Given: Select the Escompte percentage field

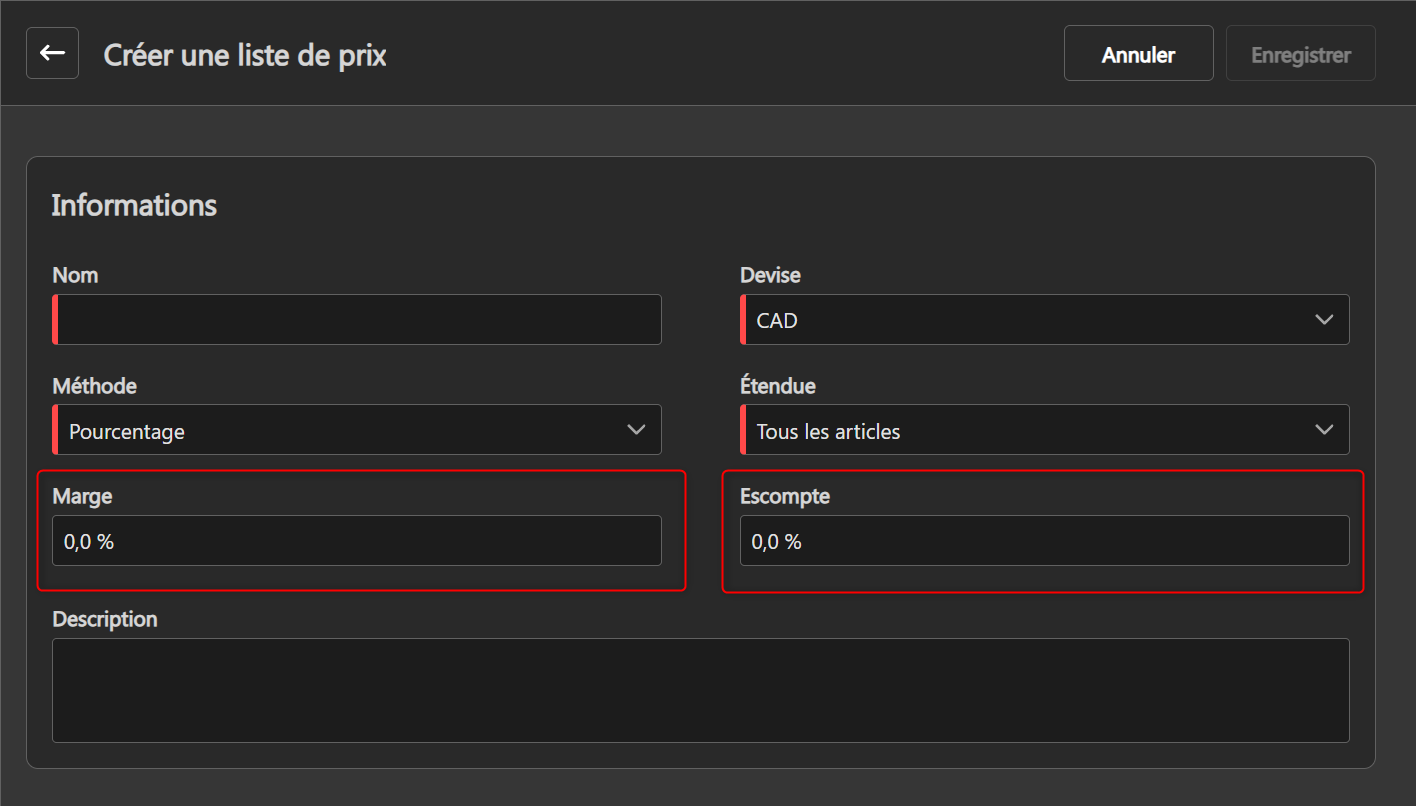Looking at the screenshot, I should pos(1044,541).
